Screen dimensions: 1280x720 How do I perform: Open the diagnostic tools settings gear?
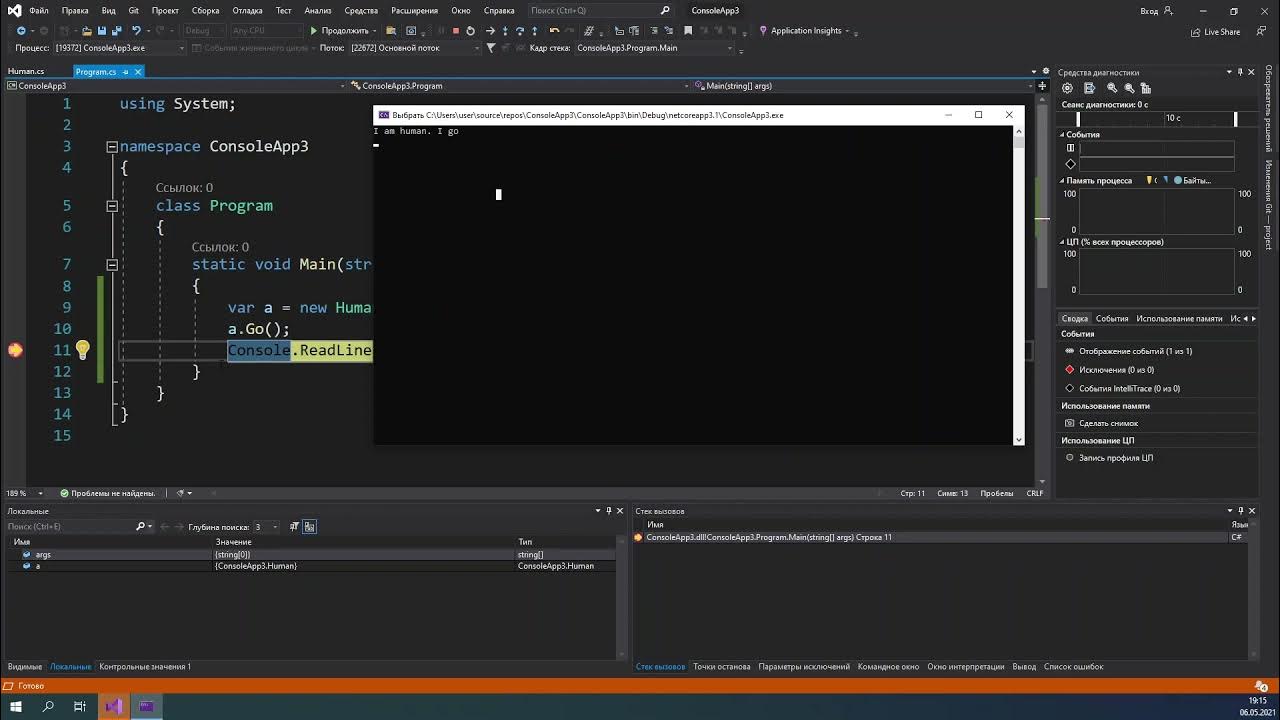tap(1067, 88)
